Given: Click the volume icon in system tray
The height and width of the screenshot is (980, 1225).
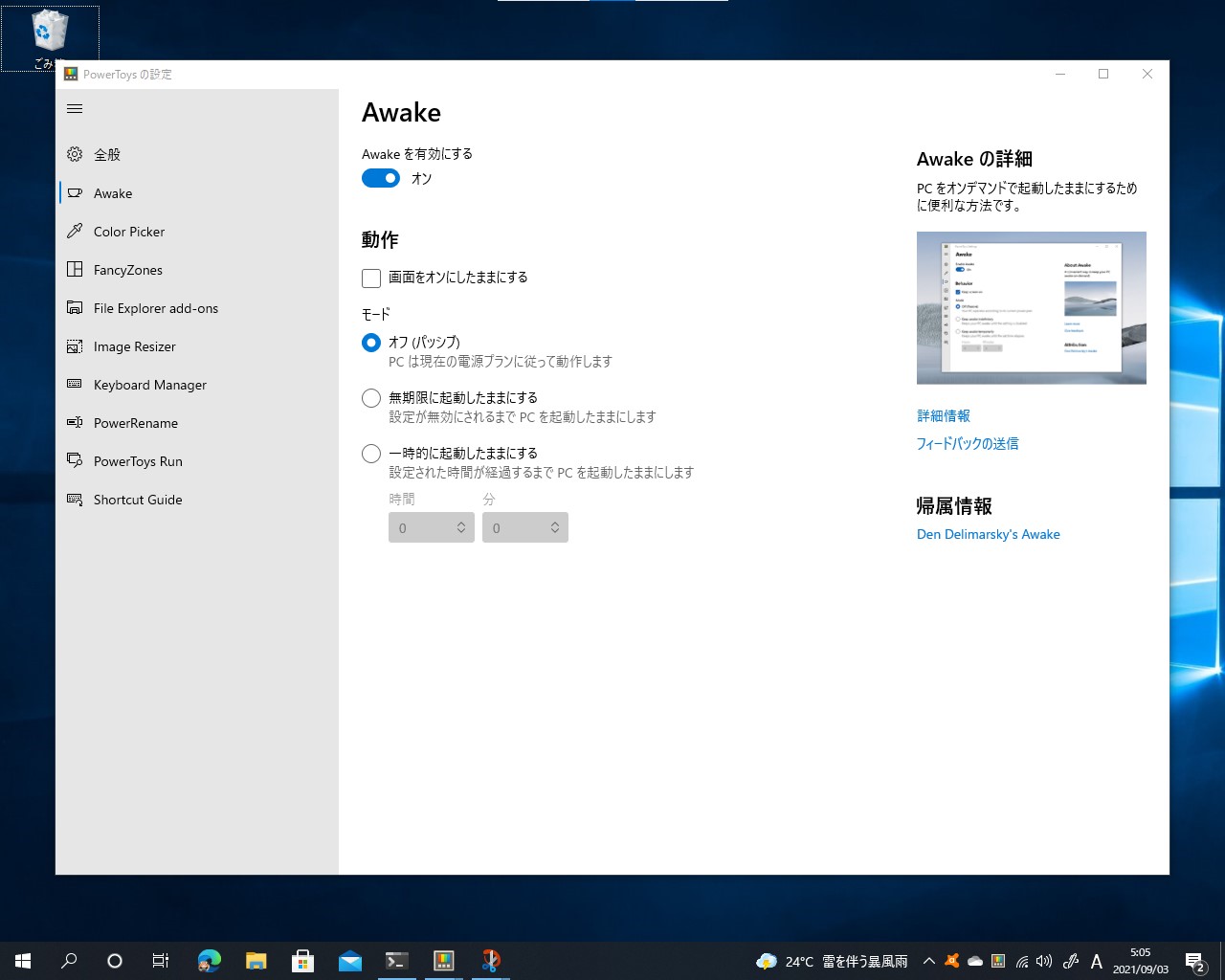Looking at the screenshot, I should click(x=1044, y=961).
